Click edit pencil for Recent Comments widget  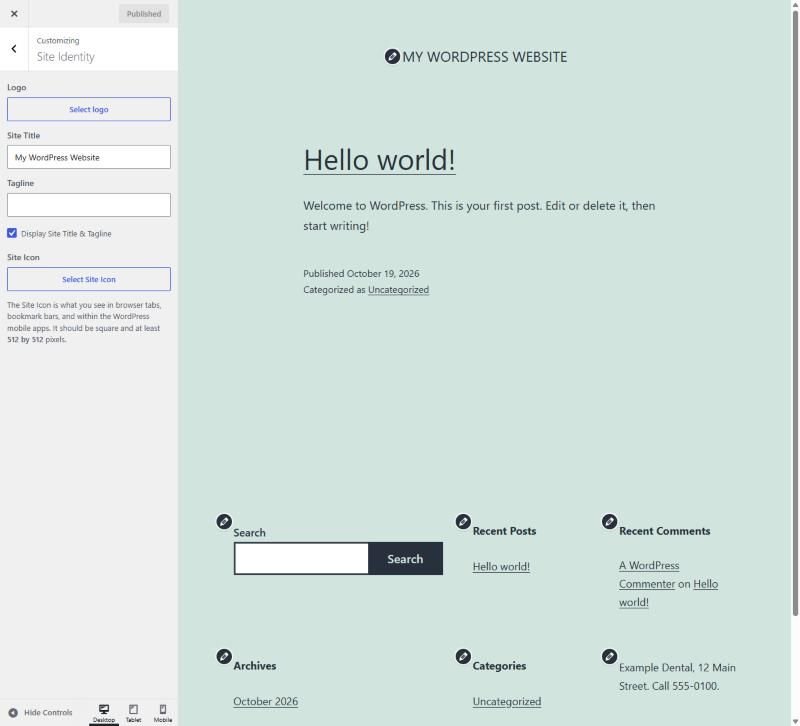(609, 521)
